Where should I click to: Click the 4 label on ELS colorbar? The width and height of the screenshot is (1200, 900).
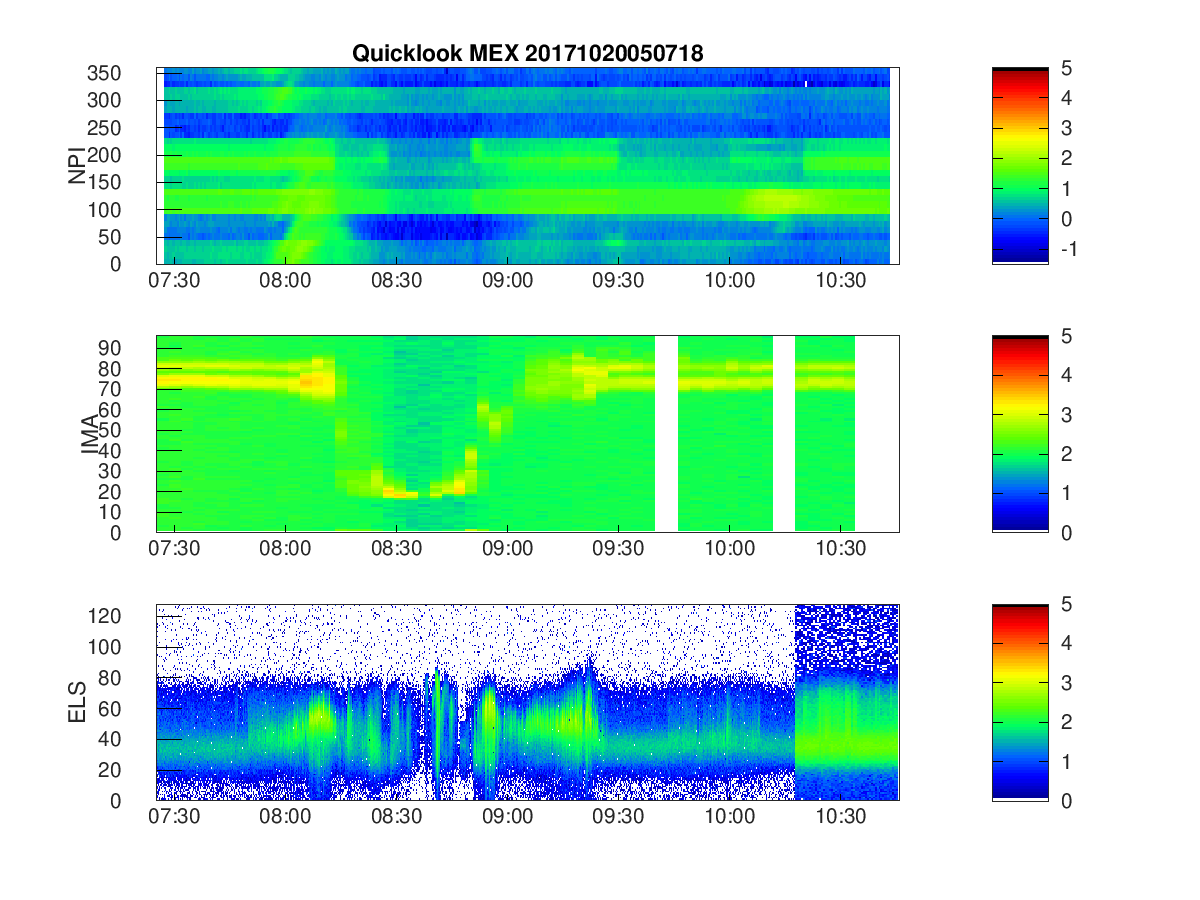coord(1068,644)
